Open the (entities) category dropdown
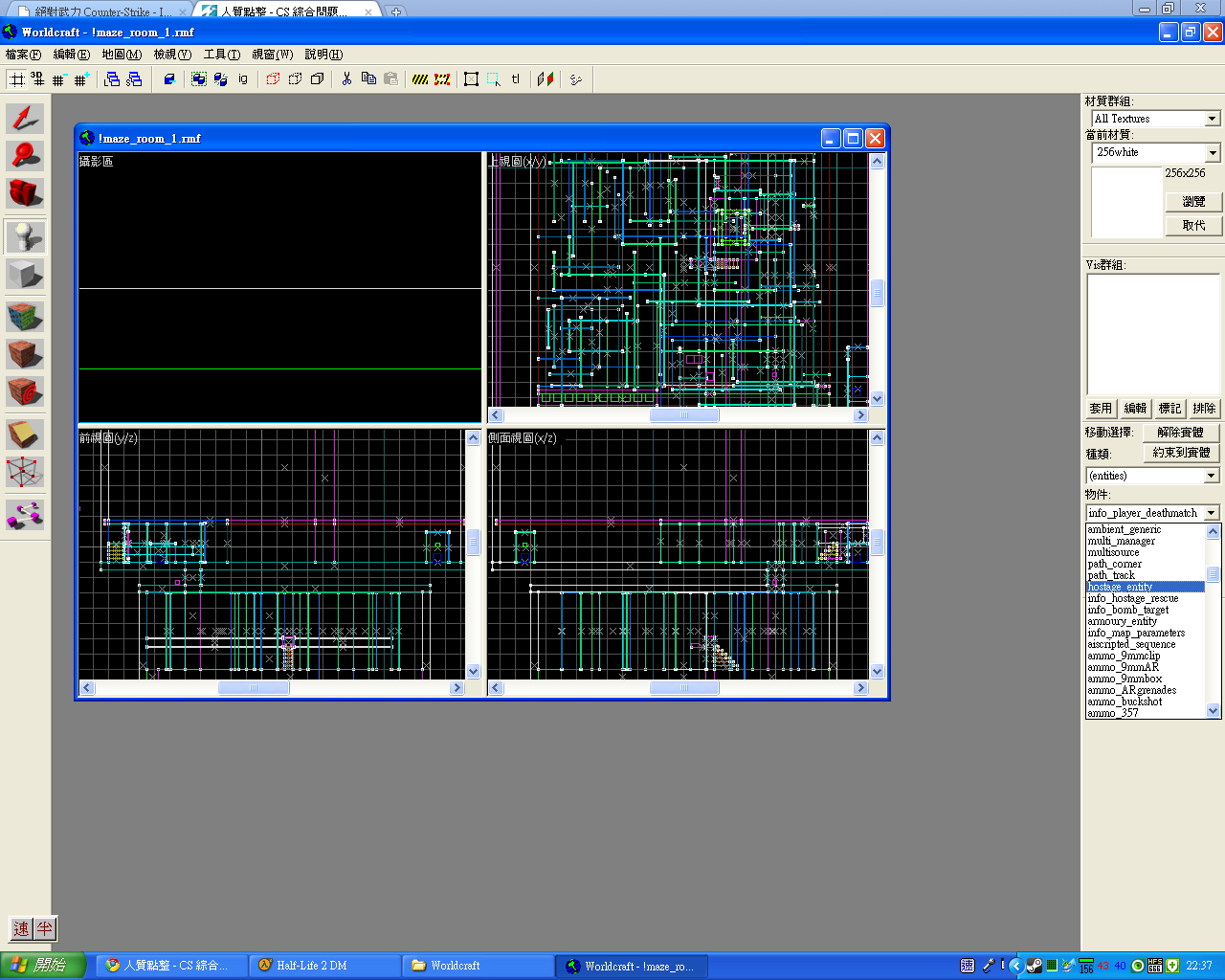This screenshot has height=980, width=1225. coord(1211,476)
